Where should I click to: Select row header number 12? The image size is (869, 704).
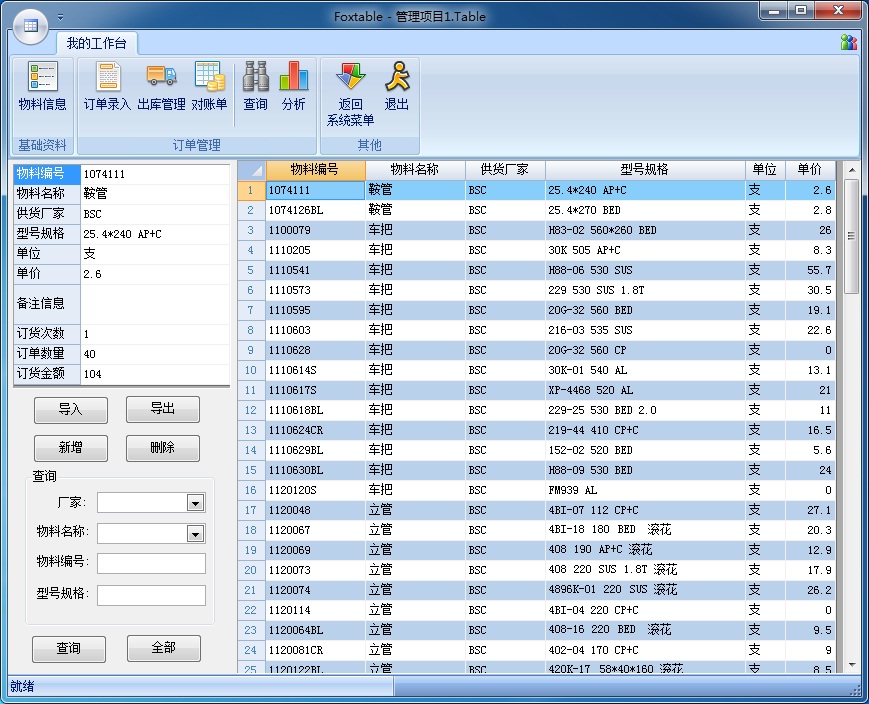click(251, 410)
